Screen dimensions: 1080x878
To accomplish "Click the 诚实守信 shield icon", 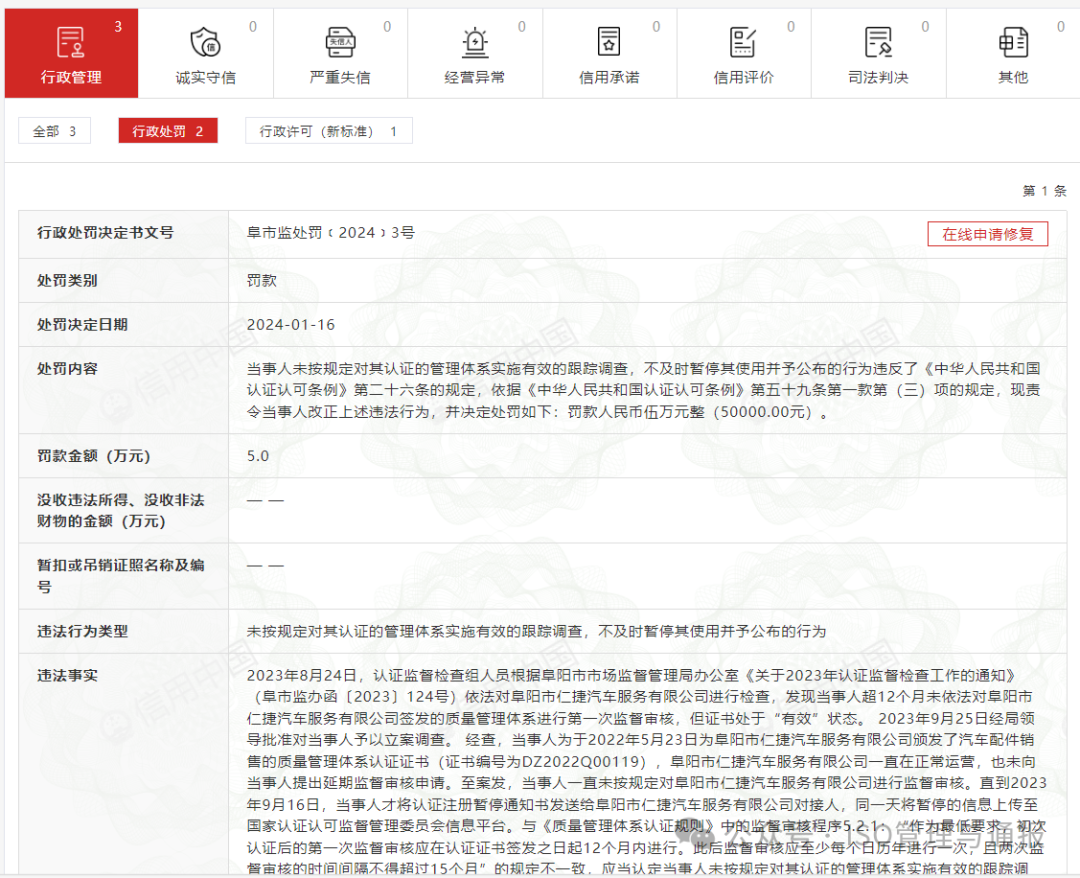I will point(205,42).
